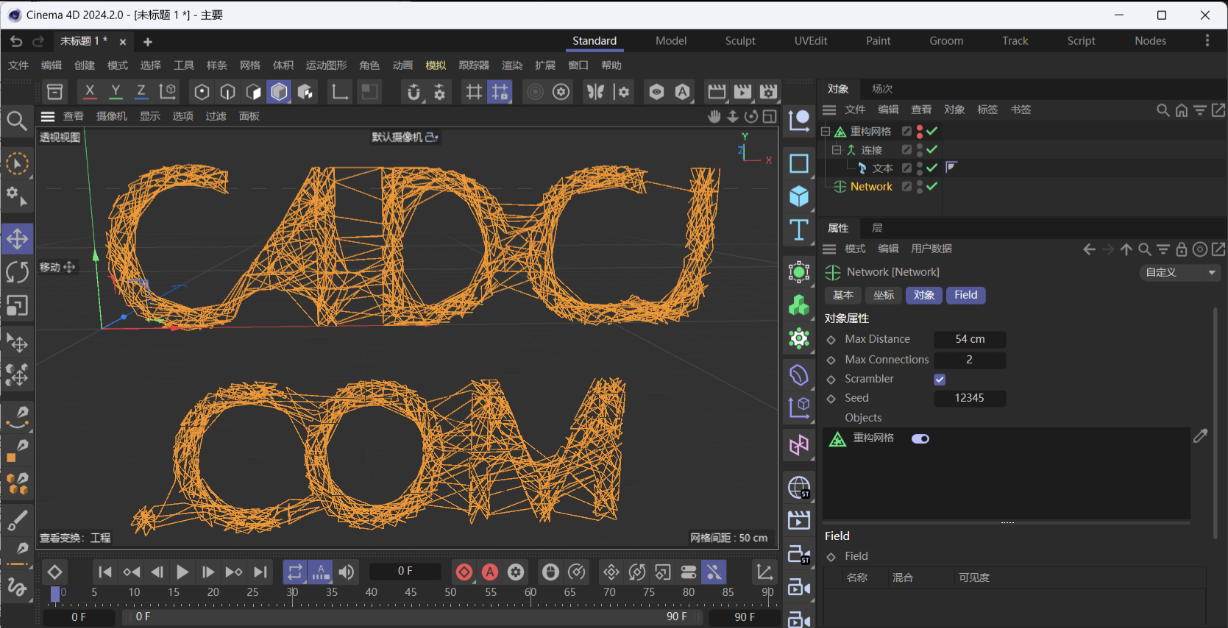Click frame 30 on timeline ruler

292,593
